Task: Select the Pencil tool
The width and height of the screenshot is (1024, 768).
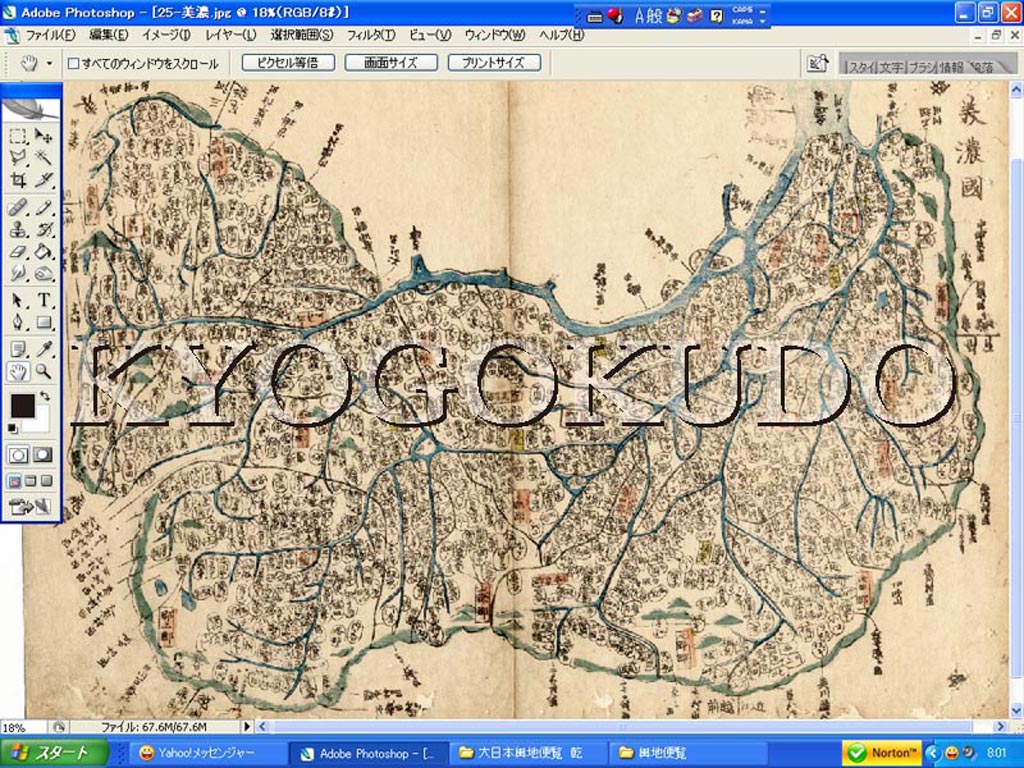Action: click(x=43, y=208)
